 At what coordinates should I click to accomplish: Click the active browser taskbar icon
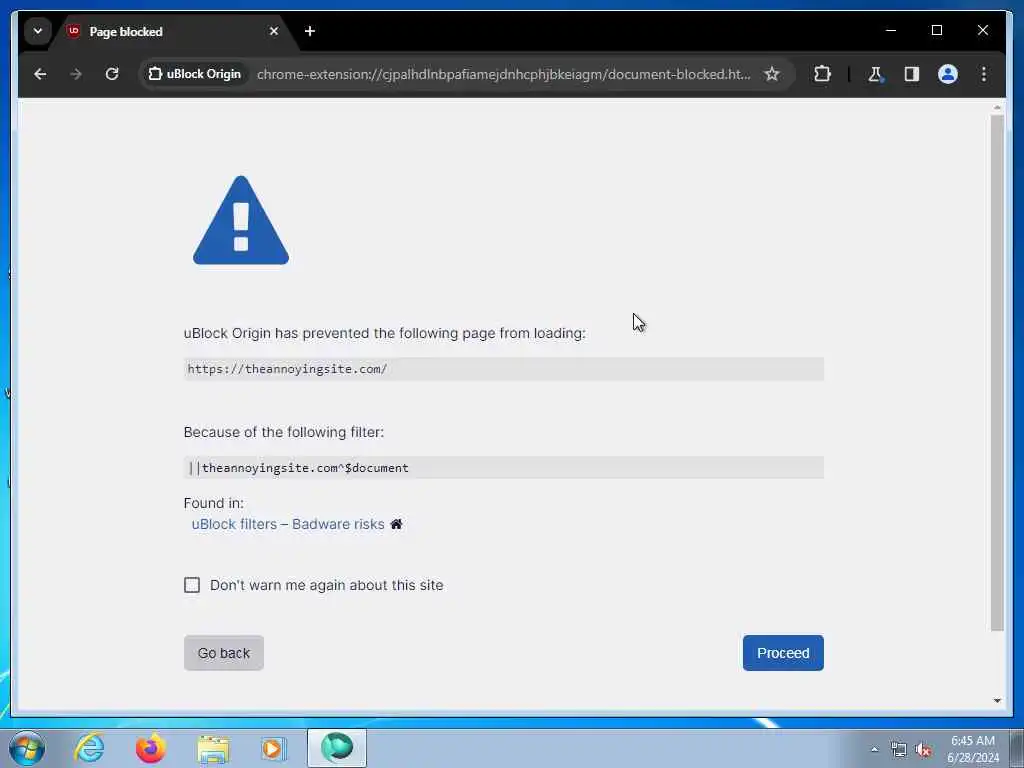(x=337, y=748)
